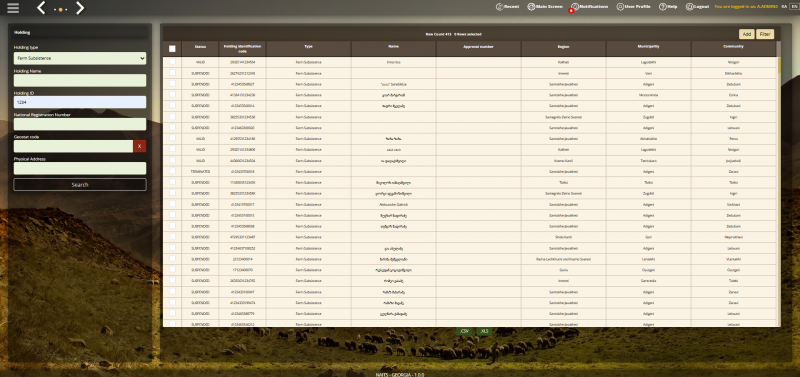Image resolution: width=800 pixels, height=377 pixels.
Task: Click the Vani municipality cell
Action: (648, 72)
